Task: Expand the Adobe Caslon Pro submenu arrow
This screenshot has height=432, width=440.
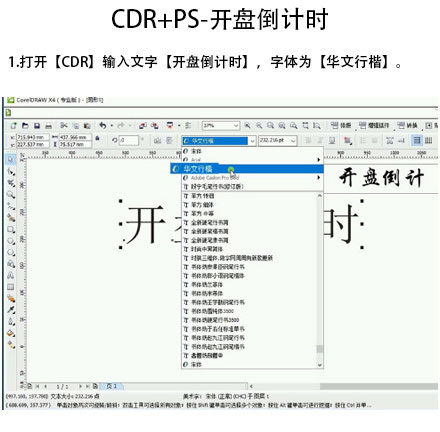Action: point(319,178)
